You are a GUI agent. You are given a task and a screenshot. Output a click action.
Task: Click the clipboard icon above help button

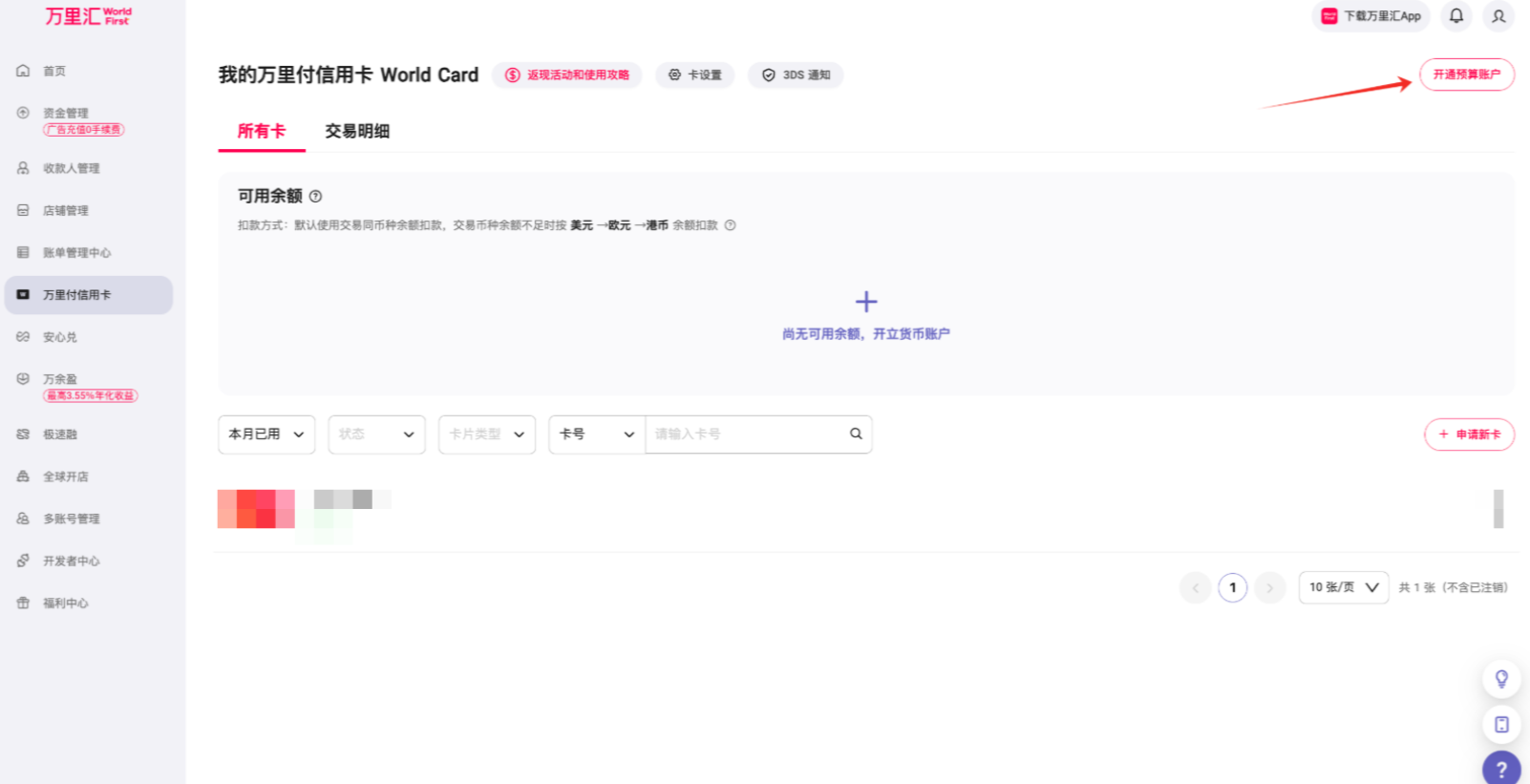point(1501,725)
